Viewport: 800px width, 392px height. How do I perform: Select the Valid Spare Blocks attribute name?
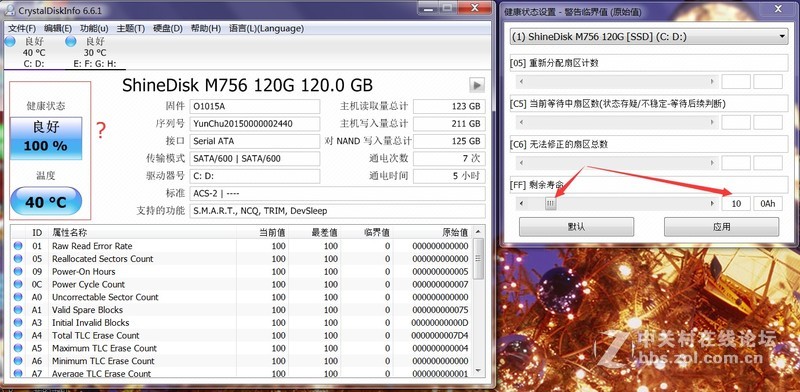(x=87, y=309)
